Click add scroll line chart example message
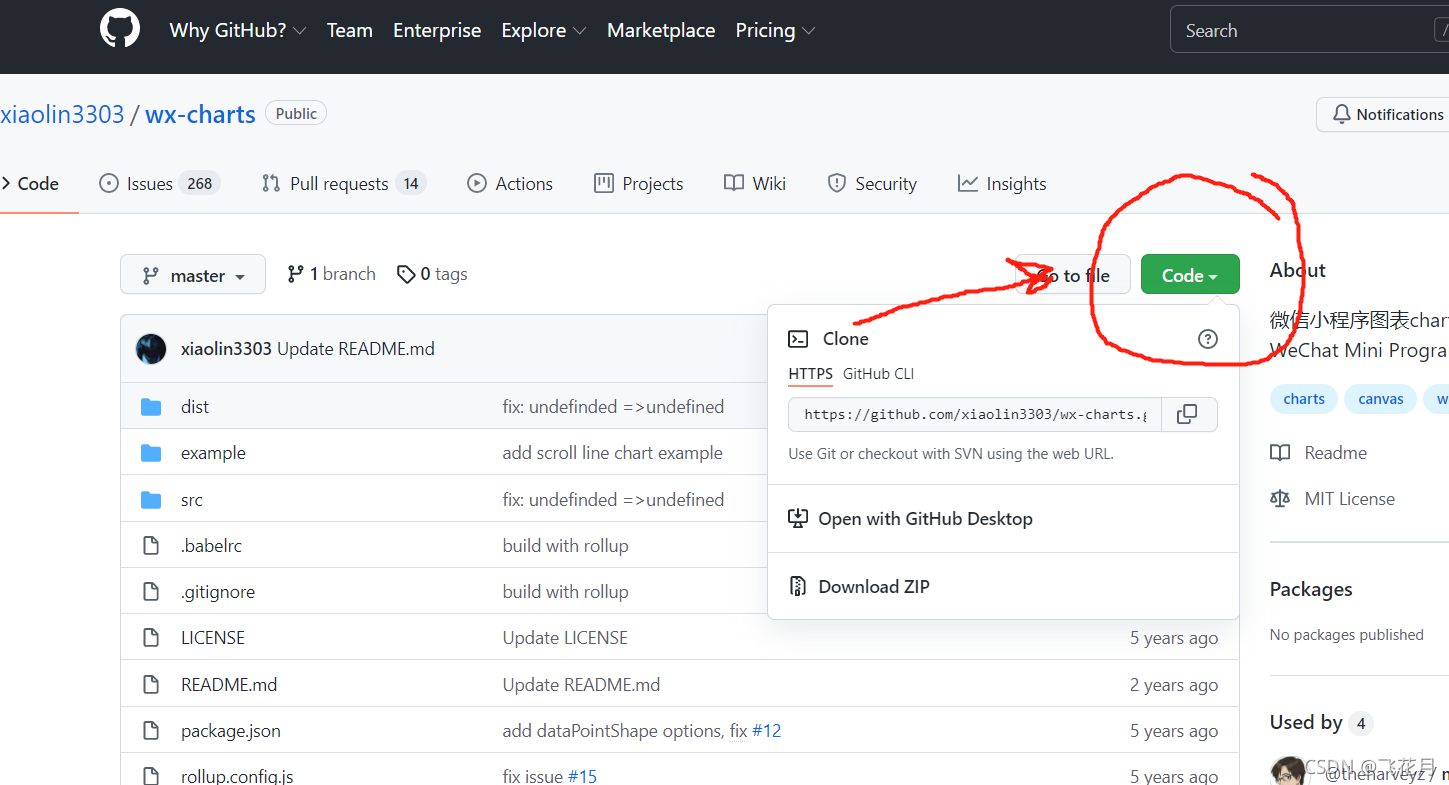 click(612, 453)
